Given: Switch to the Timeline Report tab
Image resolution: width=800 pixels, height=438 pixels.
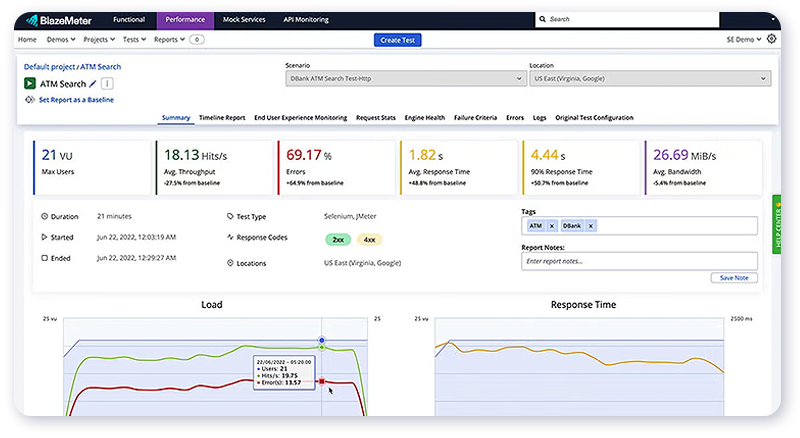Looking at the screenshot, I should point(221,118).
